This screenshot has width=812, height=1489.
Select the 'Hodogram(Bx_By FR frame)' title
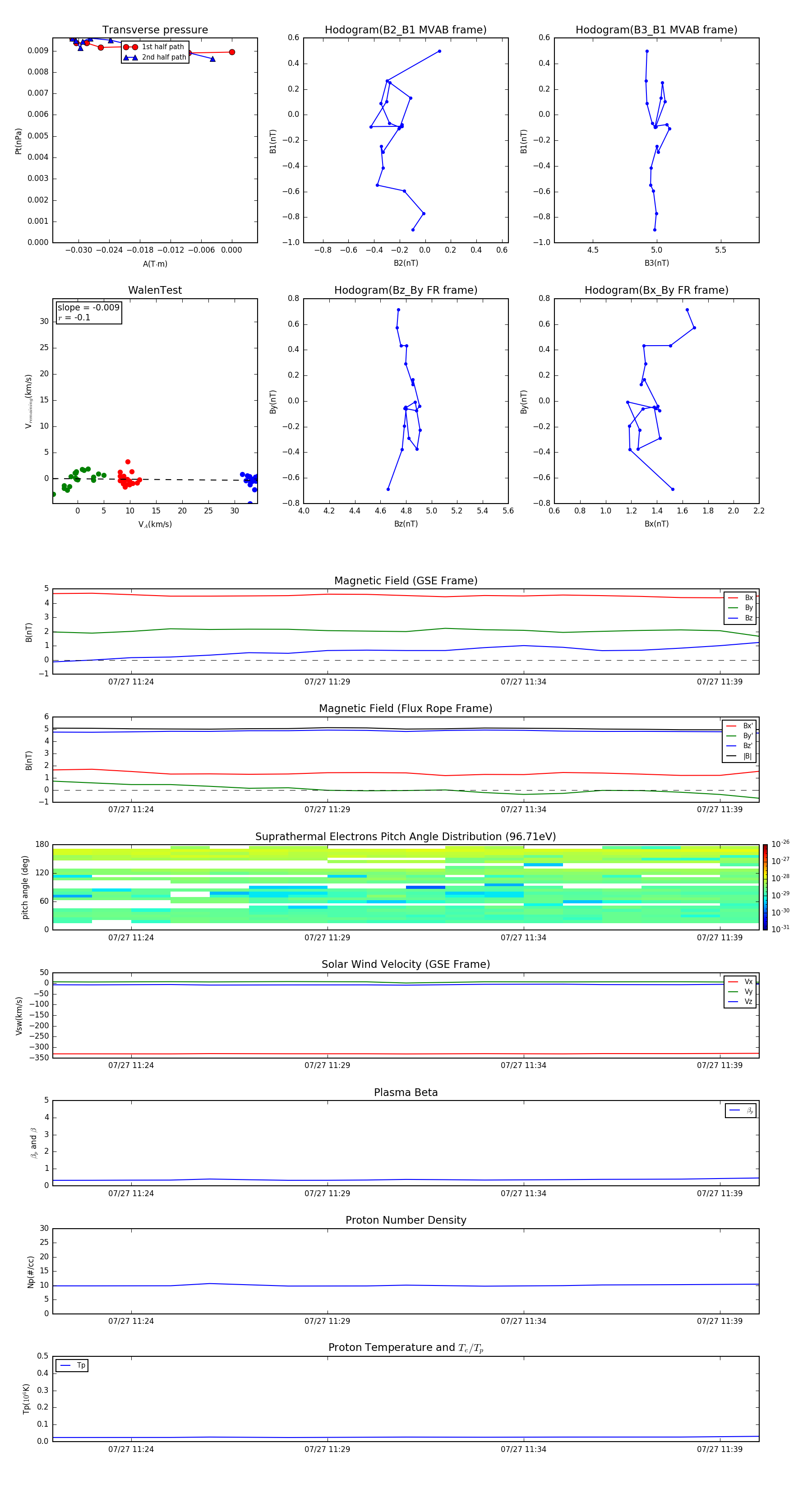(x=656, y=290)
